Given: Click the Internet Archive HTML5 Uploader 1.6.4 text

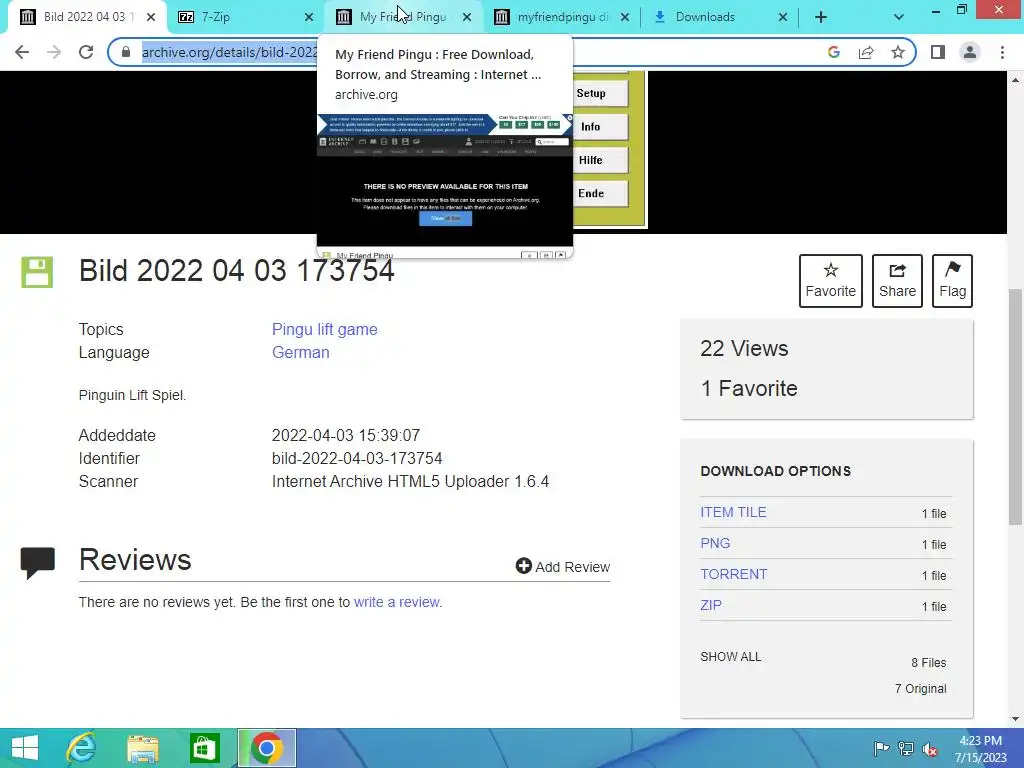Looking at the screenshot, I should (x=410, y=481).
